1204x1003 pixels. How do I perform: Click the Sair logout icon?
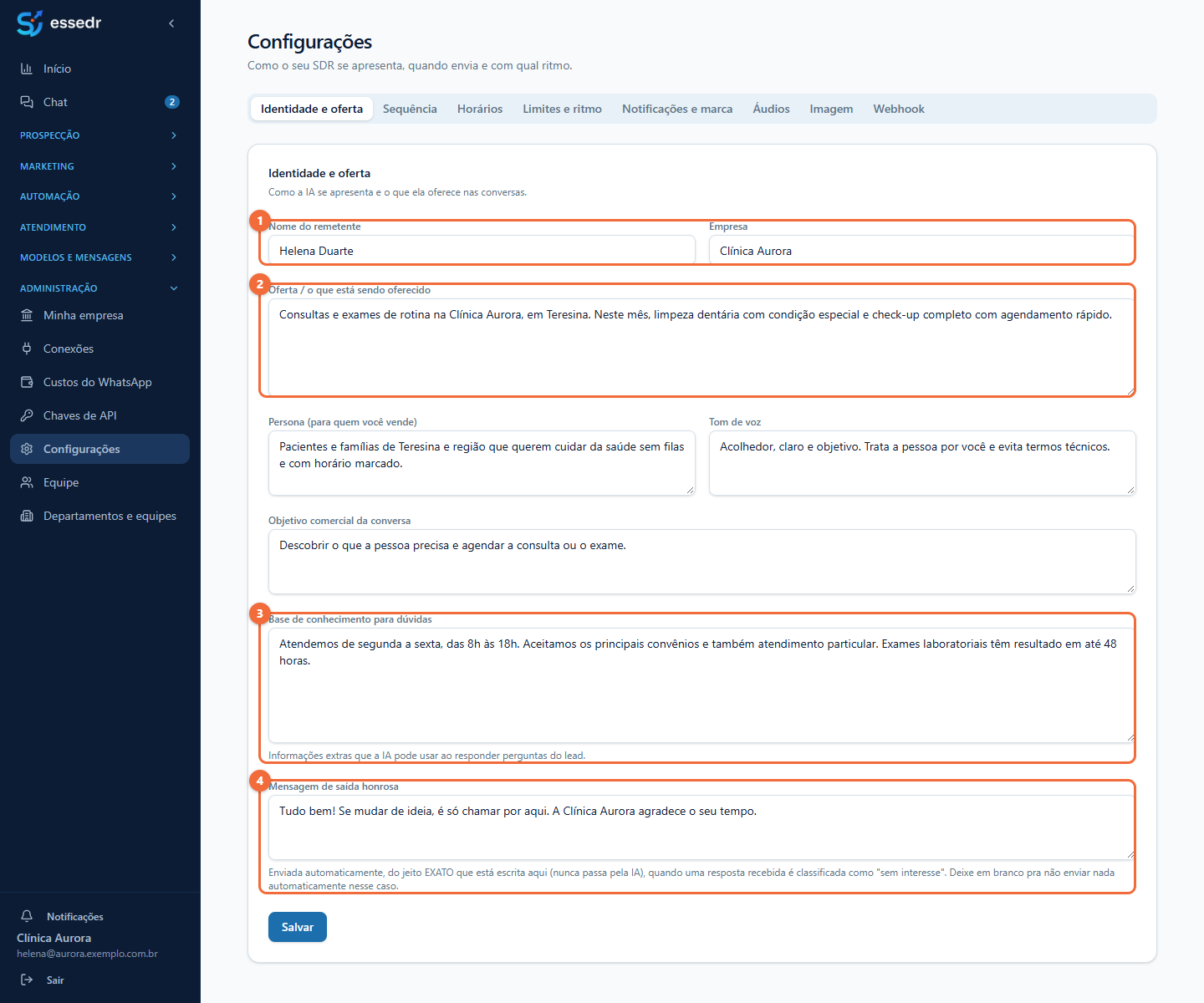click(x=27, y=980)
